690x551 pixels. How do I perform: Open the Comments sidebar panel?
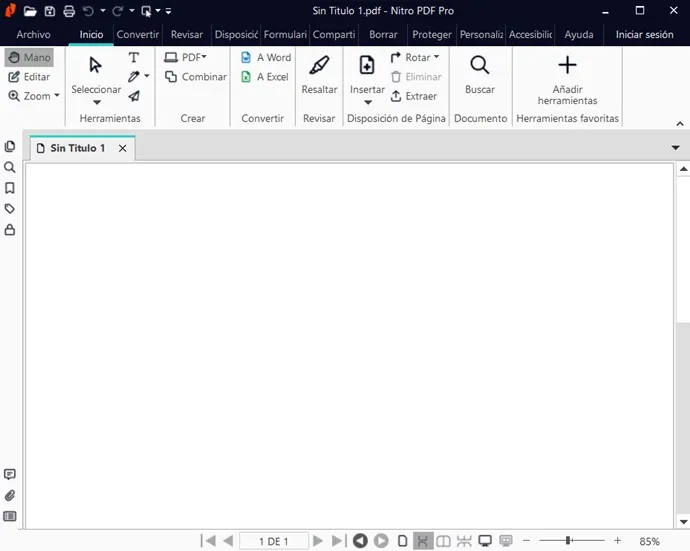coord(10,474)
